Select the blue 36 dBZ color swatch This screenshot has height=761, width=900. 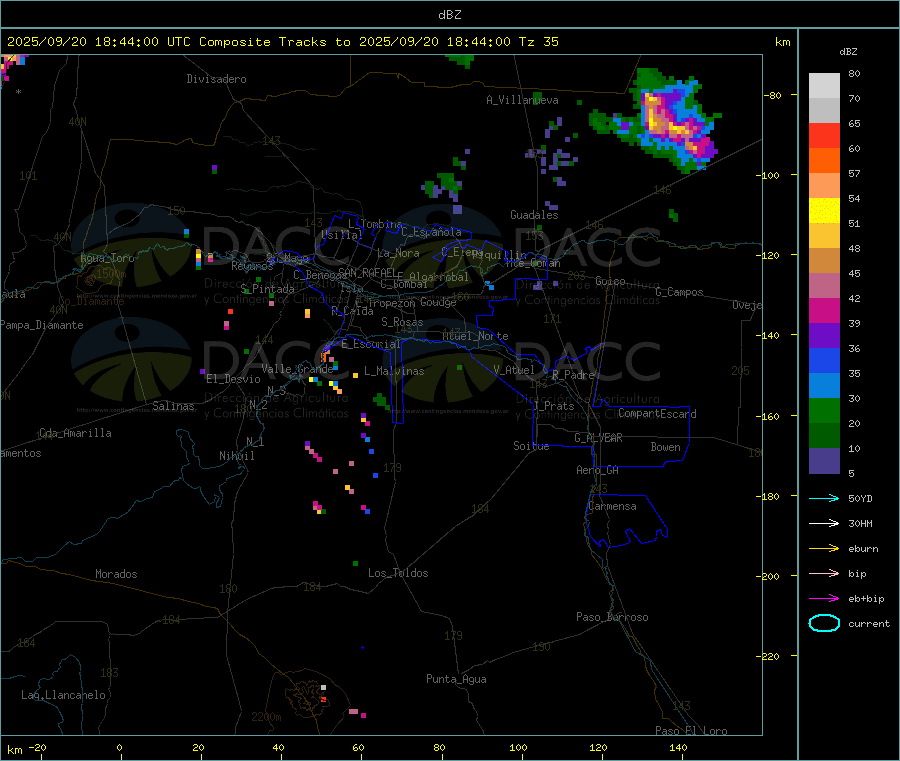tap(824, 360)
